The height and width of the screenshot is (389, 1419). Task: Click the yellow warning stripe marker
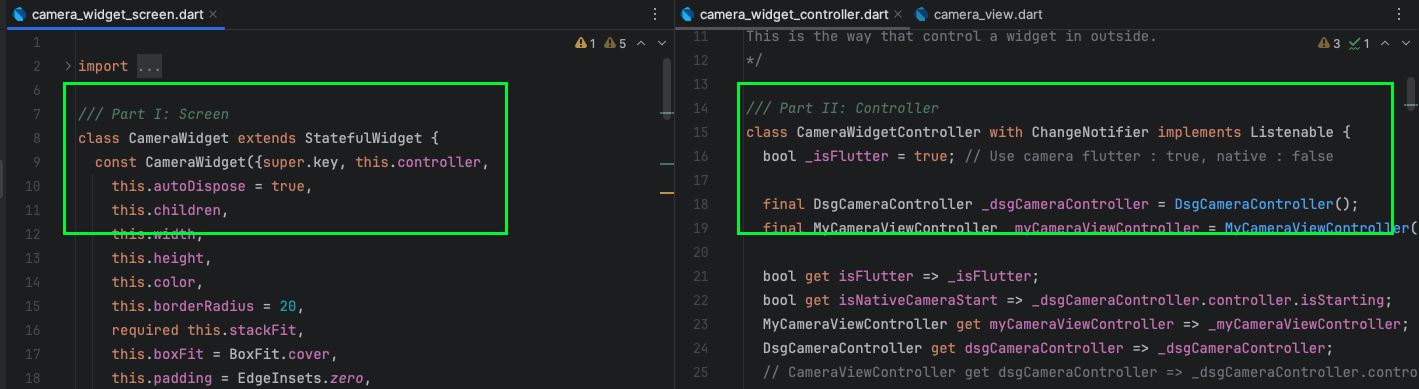(667, 192)
